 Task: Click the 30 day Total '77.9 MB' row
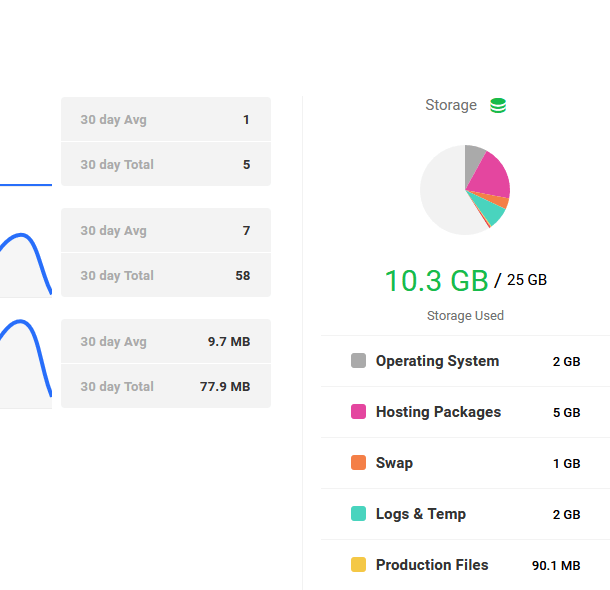click(166, 386)
